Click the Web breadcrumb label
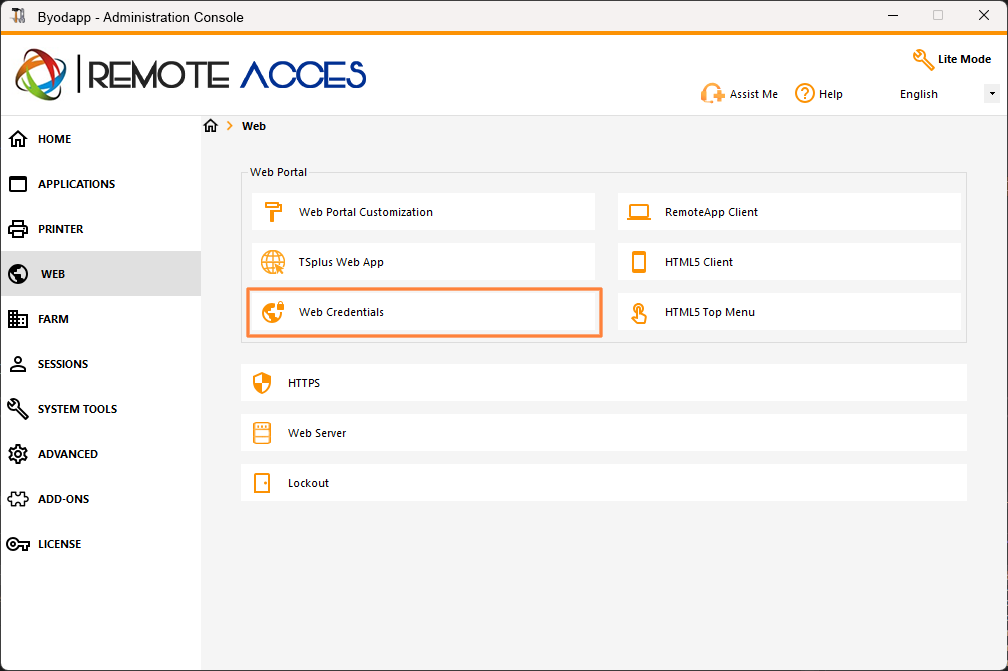 [x=254, y=126]
